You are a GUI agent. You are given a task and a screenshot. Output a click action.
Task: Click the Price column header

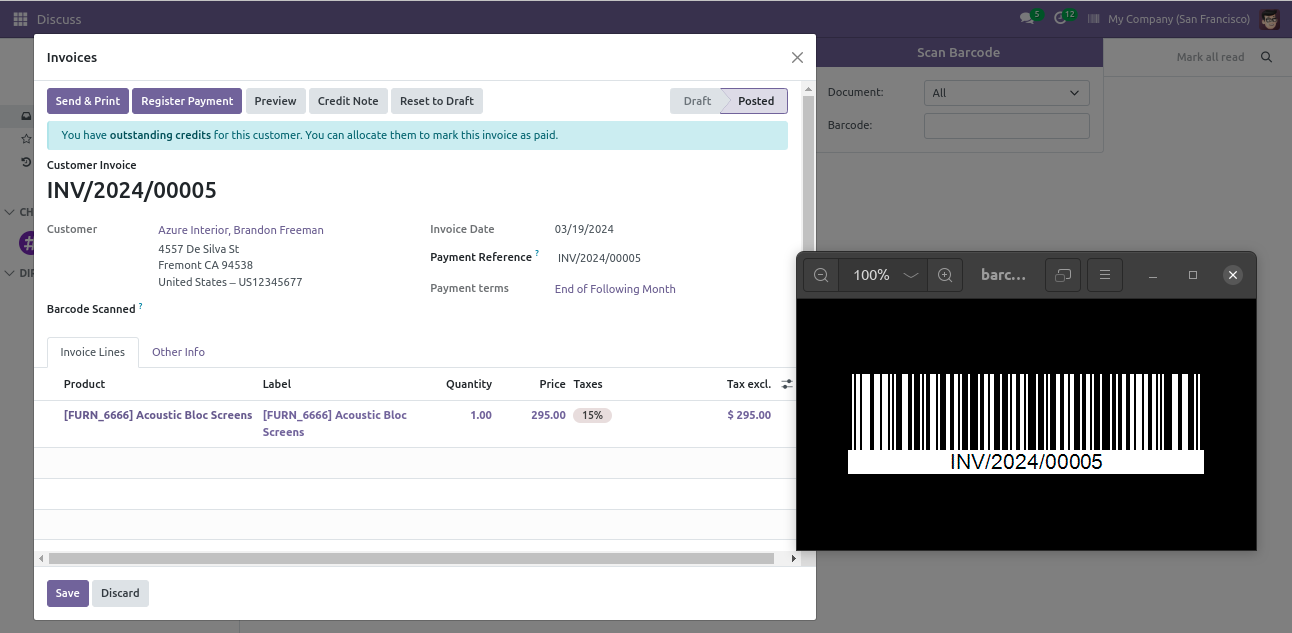point(553,384)
